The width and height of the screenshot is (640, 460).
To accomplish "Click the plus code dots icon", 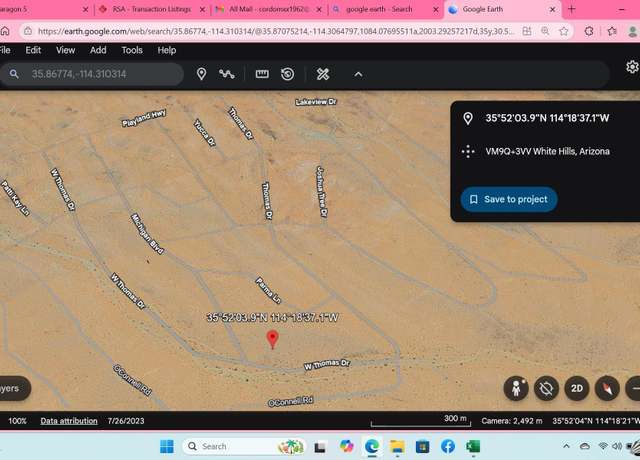I will pyautogui.click(x=468, y=151).
